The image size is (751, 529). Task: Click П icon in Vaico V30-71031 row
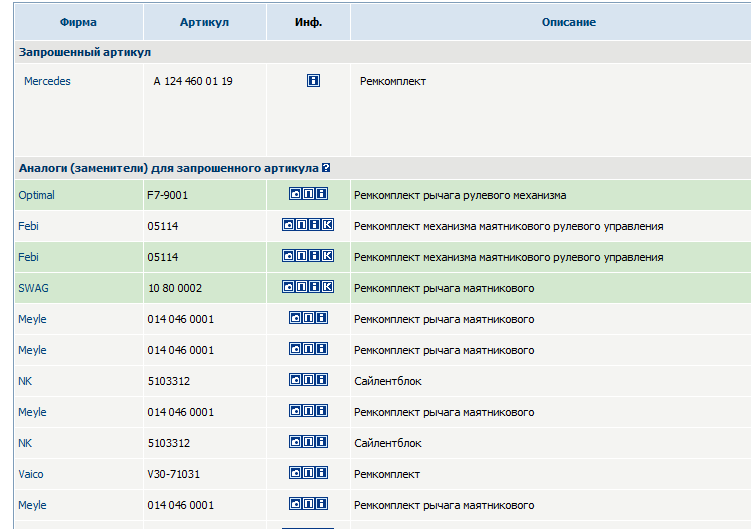click(x=308, y=472)
